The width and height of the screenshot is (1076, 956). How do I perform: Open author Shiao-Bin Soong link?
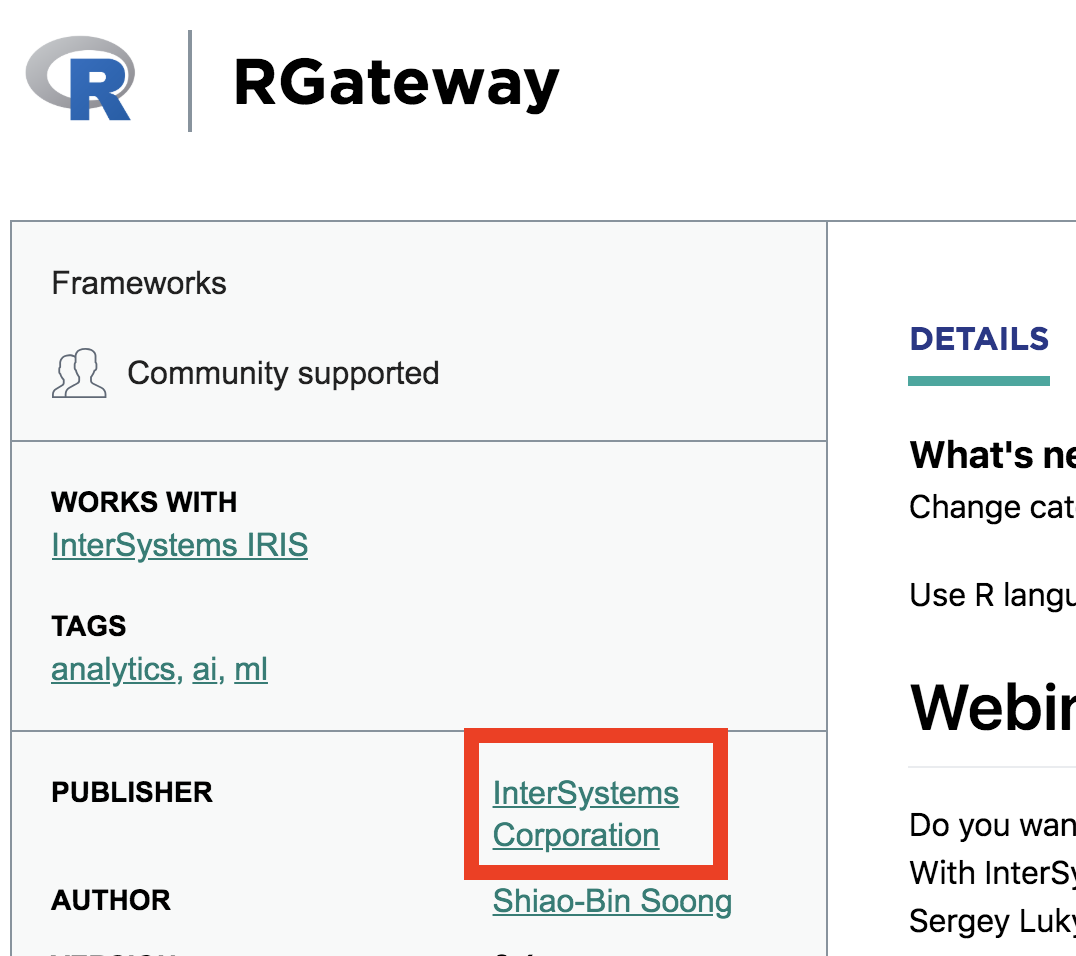[612, 901]
